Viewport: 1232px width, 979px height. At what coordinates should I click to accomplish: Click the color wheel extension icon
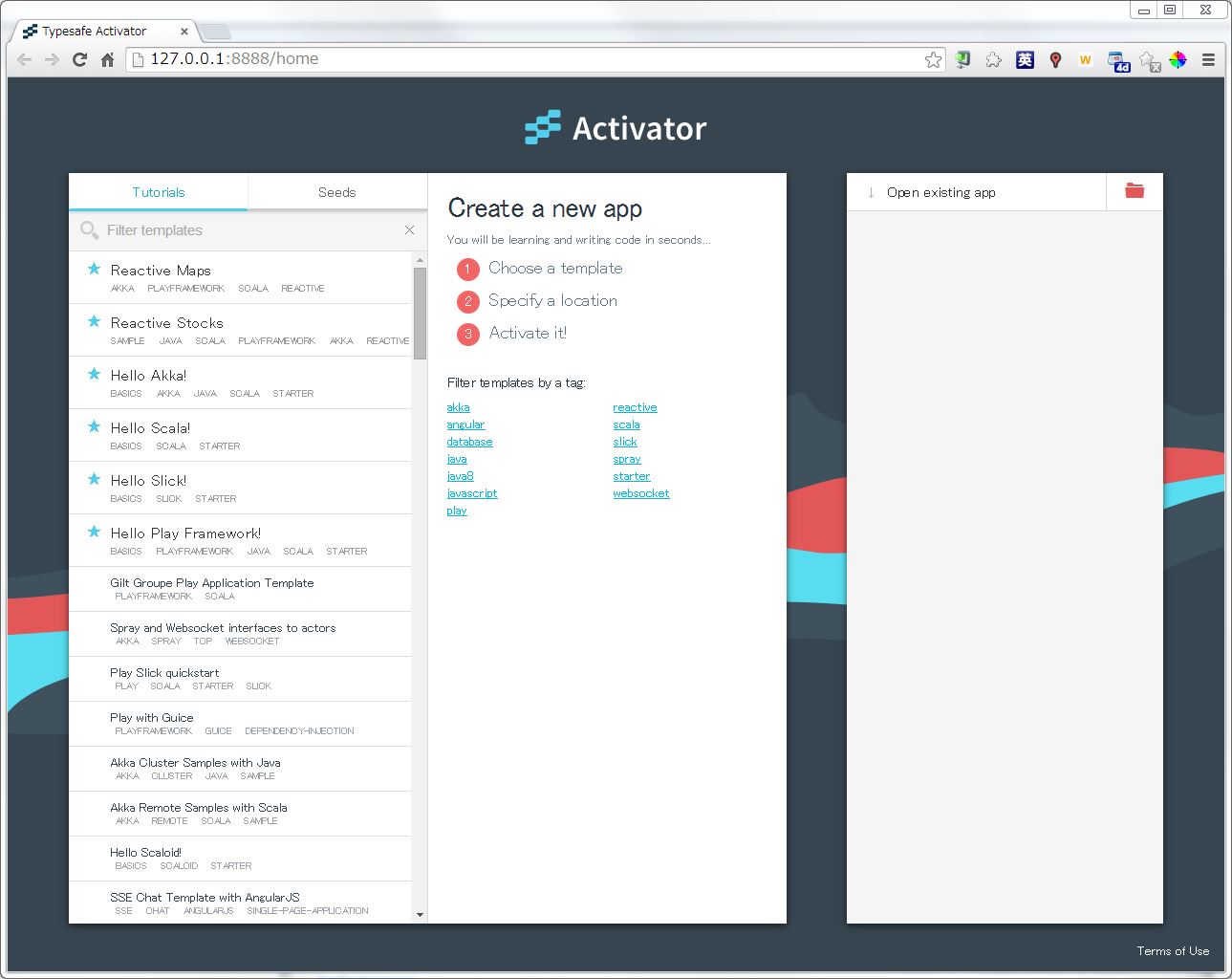click(1178, 59)
